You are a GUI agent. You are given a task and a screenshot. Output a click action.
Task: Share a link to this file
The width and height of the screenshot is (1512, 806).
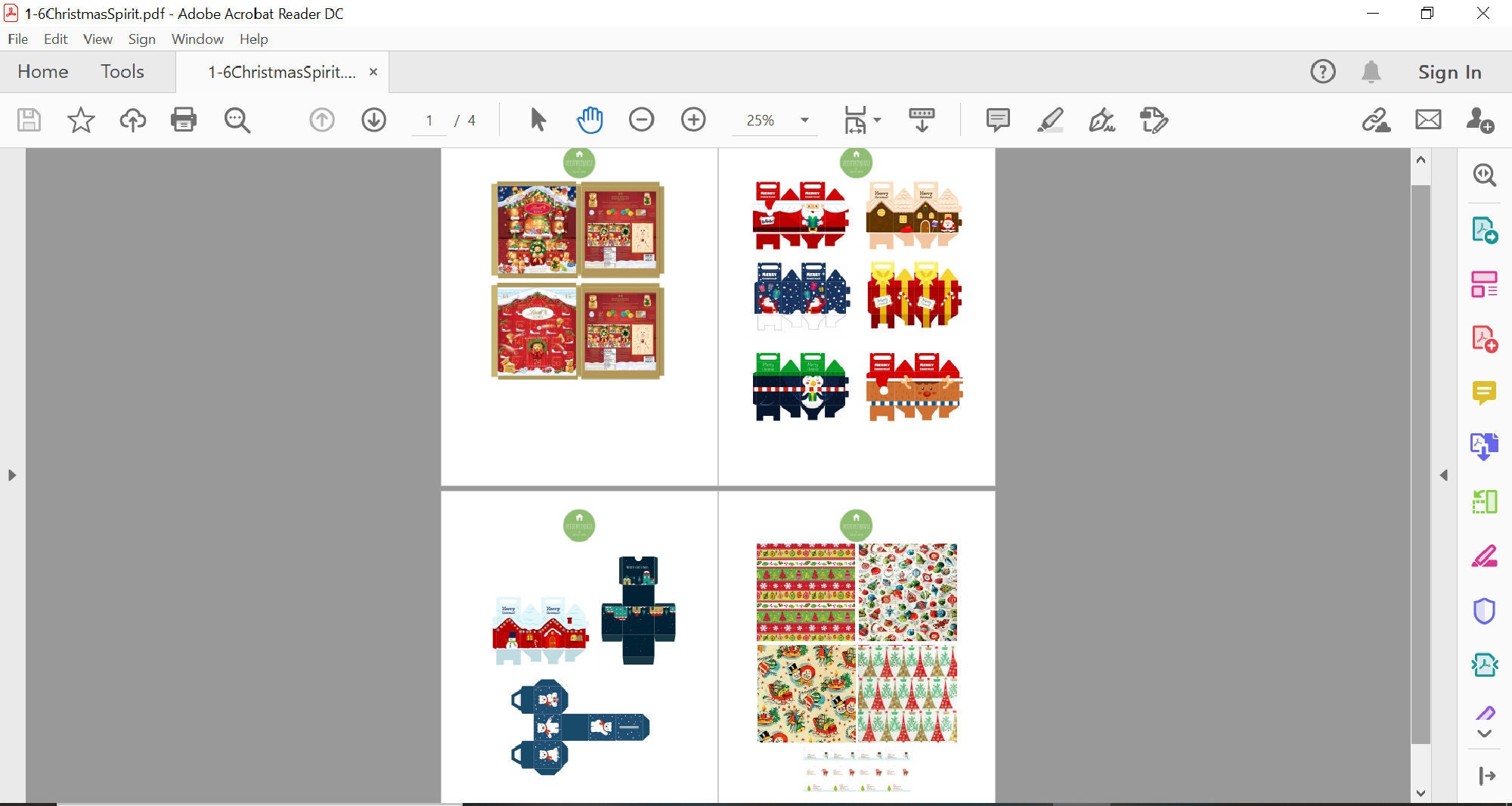click(1377, 119)
